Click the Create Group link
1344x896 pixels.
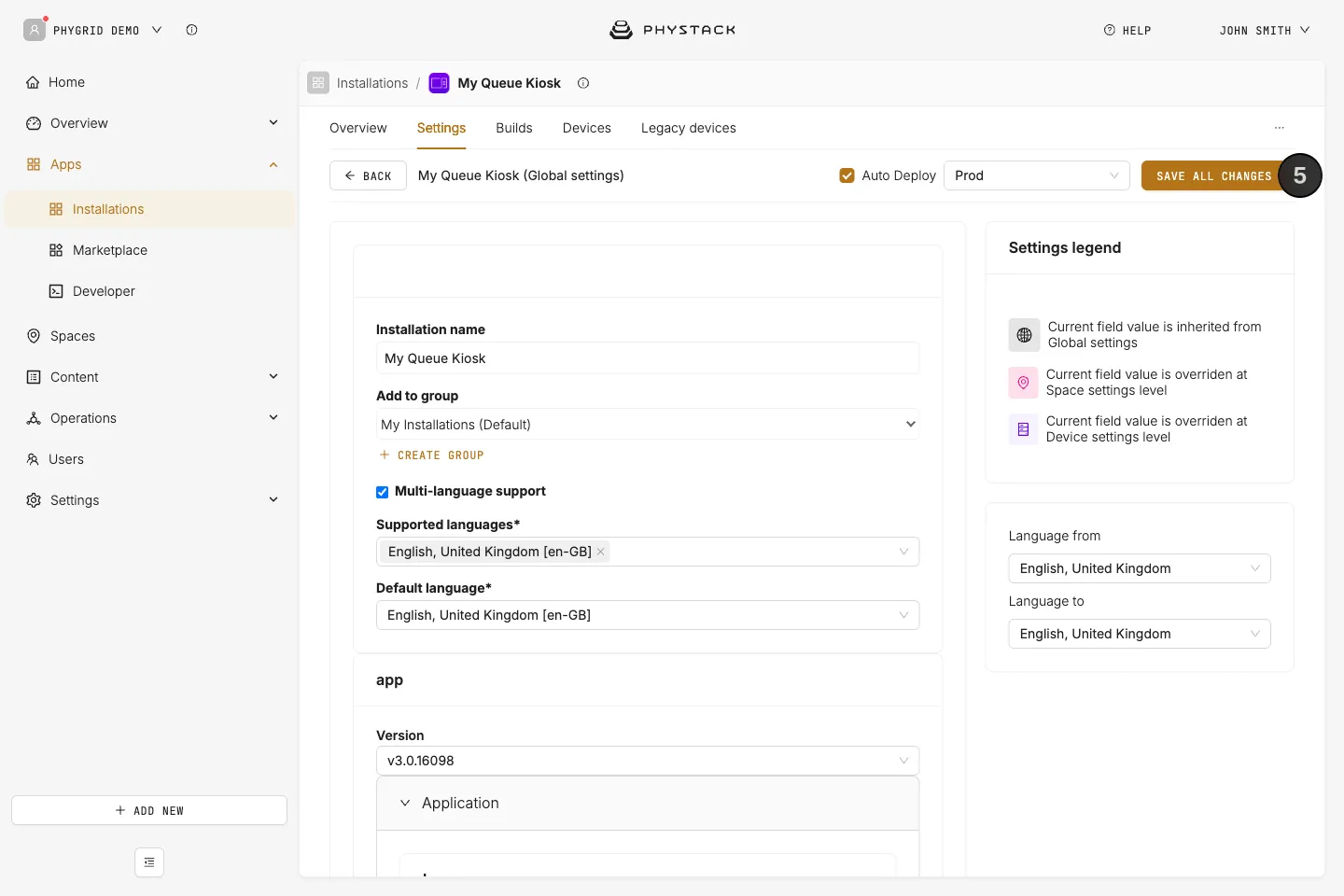pyautogui.click(x=431, y=455)
